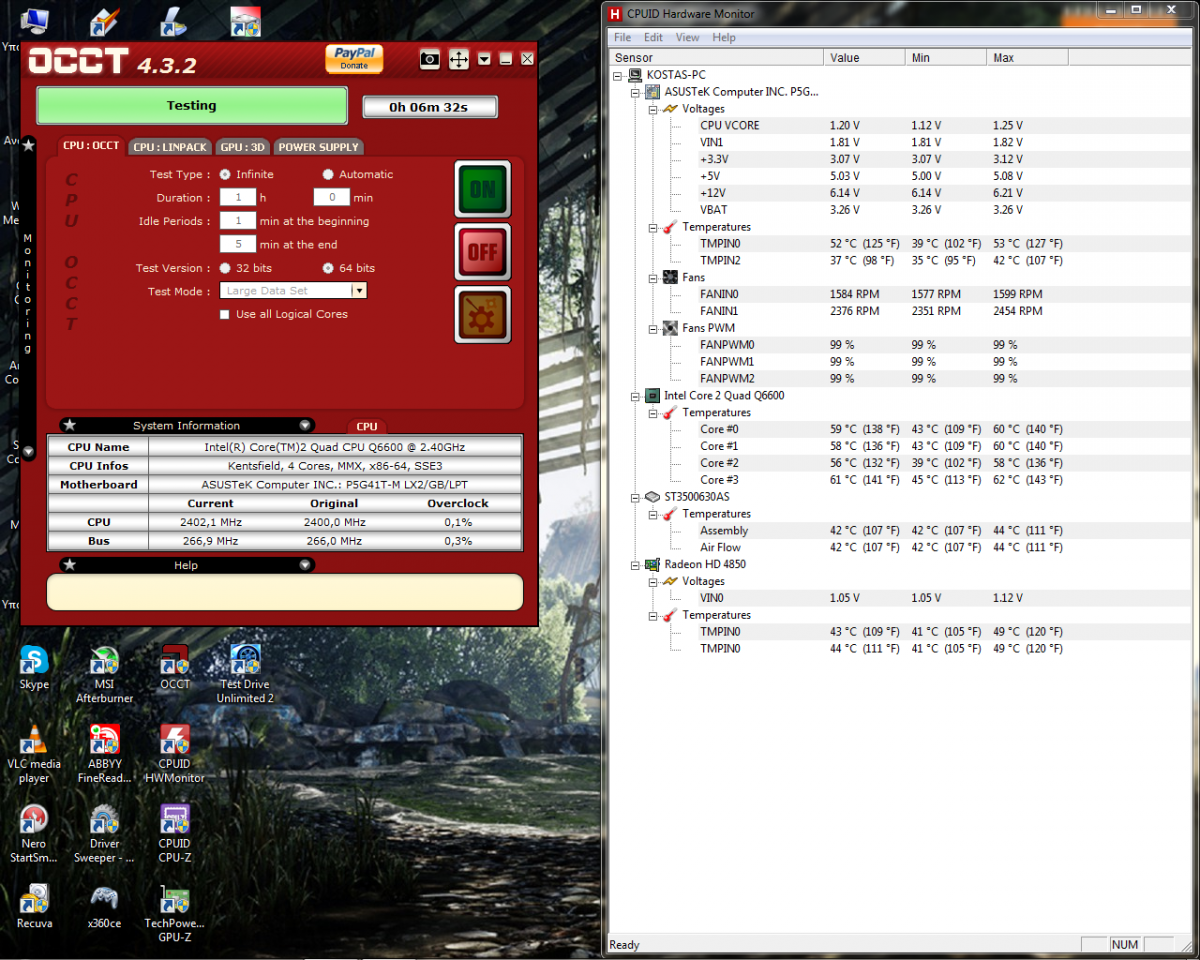Open the HWMonitor Edit menu
Image resolution: width=1200 pixels, height=960 pixels.
[653, 37]
